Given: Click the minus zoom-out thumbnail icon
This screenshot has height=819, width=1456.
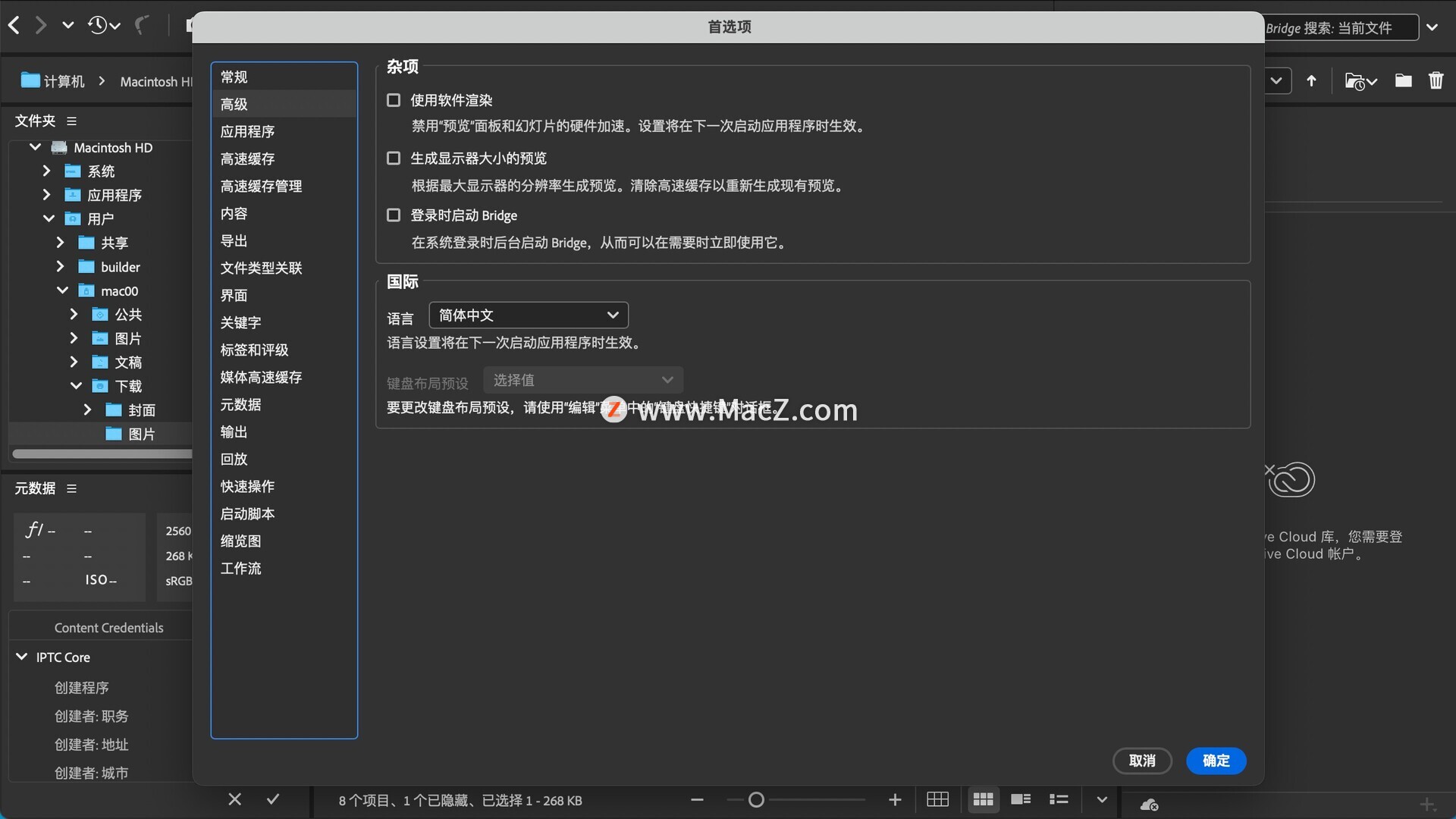Looking at the screenshot, I should [x=697, y=800].
